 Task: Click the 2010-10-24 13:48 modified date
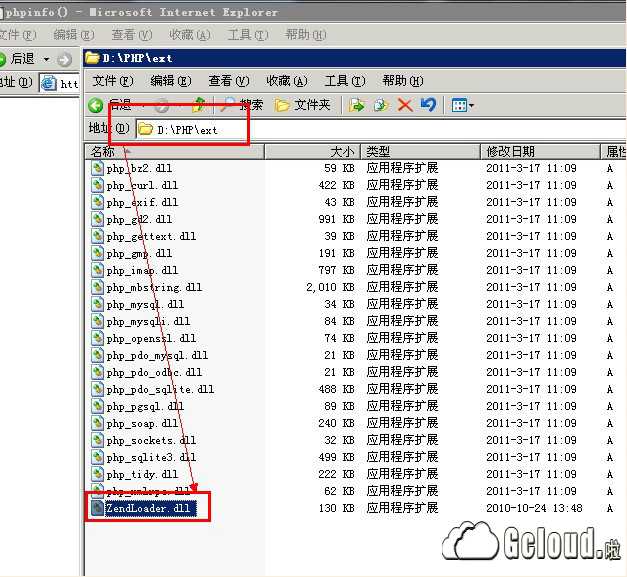(534, 508)
